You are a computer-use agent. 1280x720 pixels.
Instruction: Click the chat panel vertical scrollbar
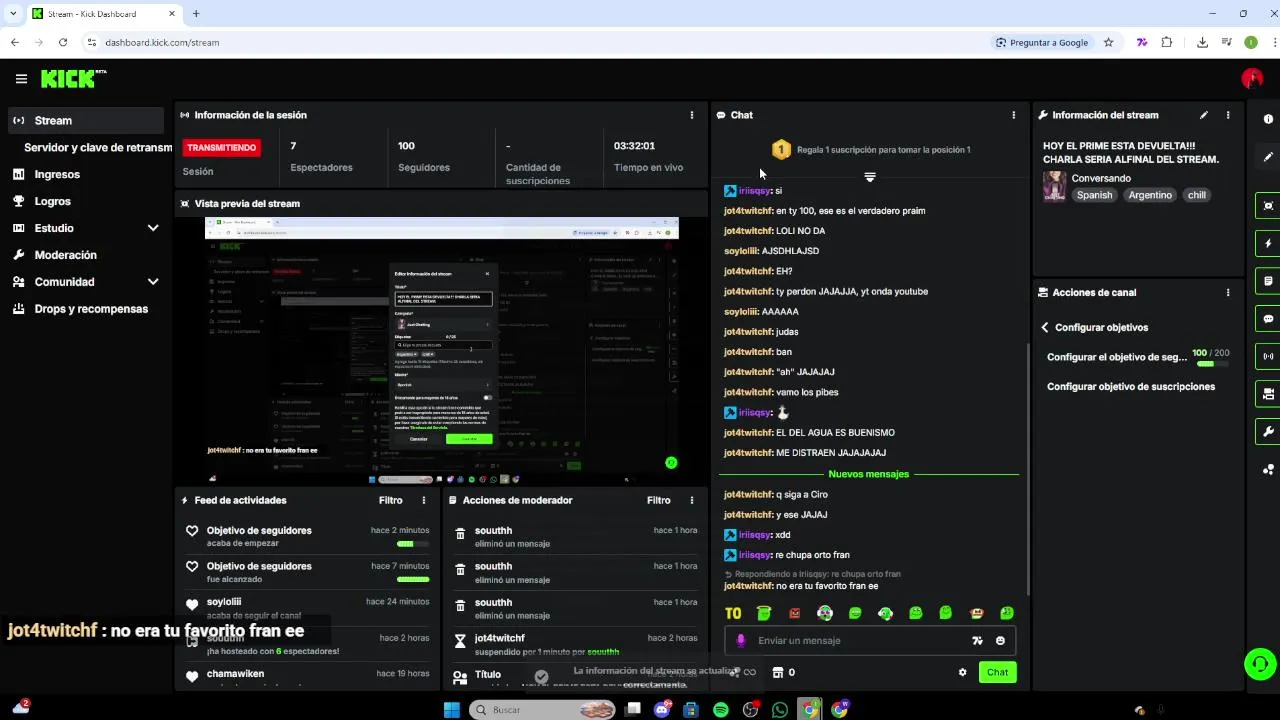(1027, 470)
